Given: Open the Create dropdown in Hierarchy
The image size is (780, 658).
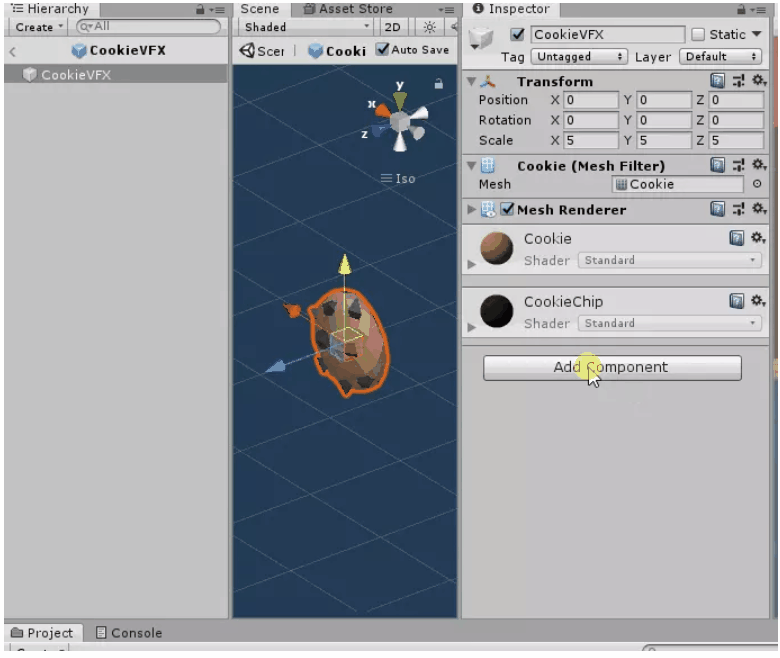Looking at the screenshot, I should [x=39, y=27].
